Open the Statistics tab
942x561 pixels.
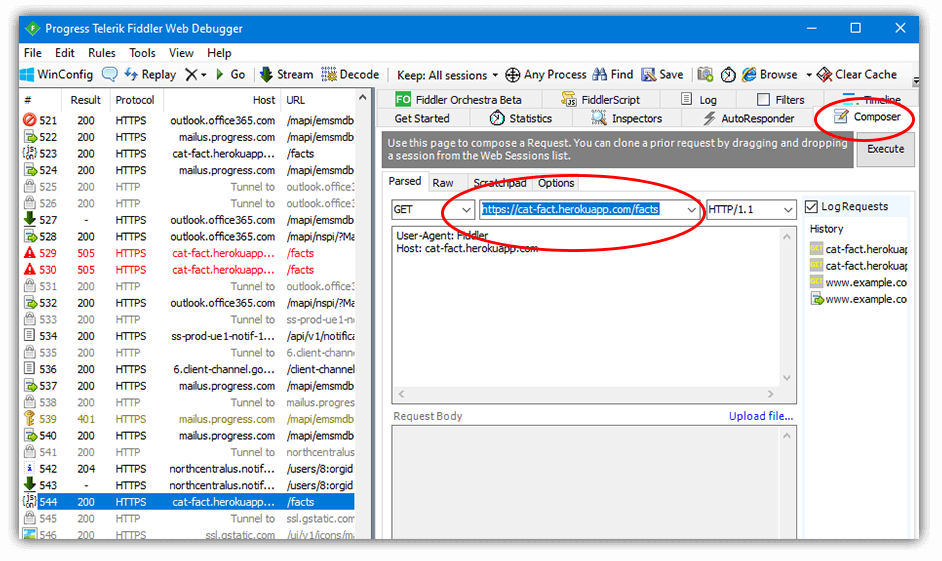[521, 118]
